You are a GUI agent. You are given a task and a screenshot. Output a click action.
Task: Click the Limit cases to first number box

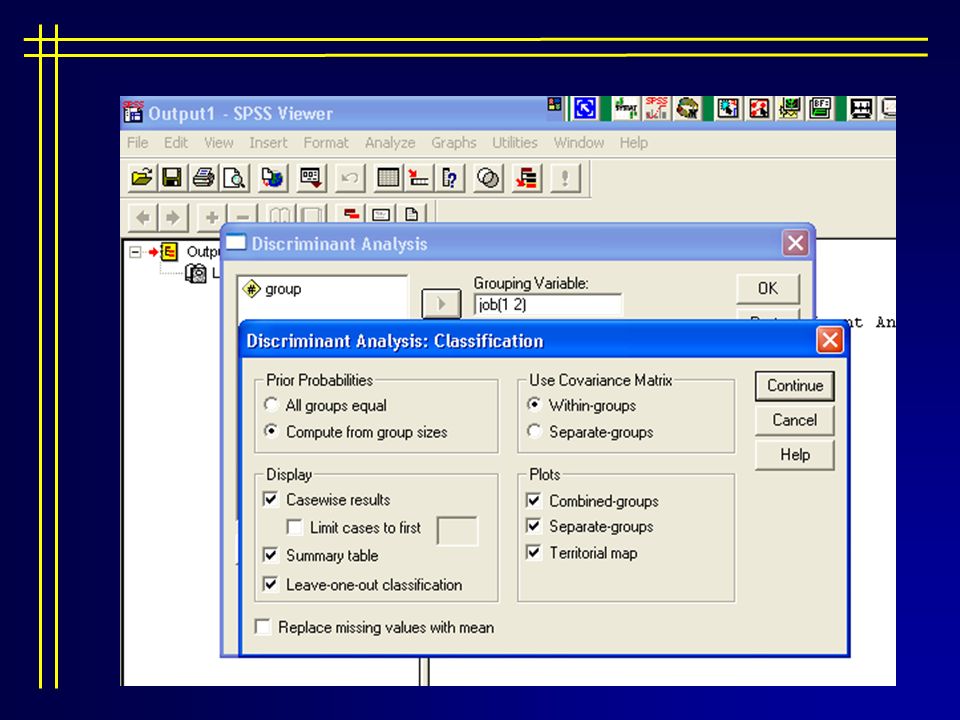tap(457, 530)
